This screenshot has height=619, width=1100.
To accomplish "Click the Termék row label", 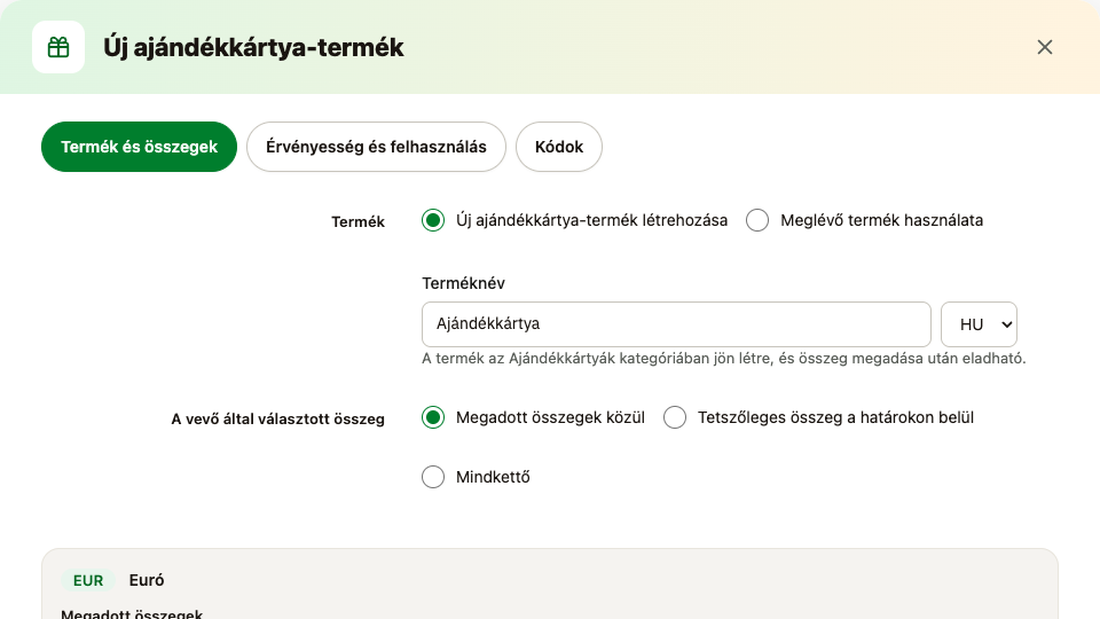I will [358, 222].
